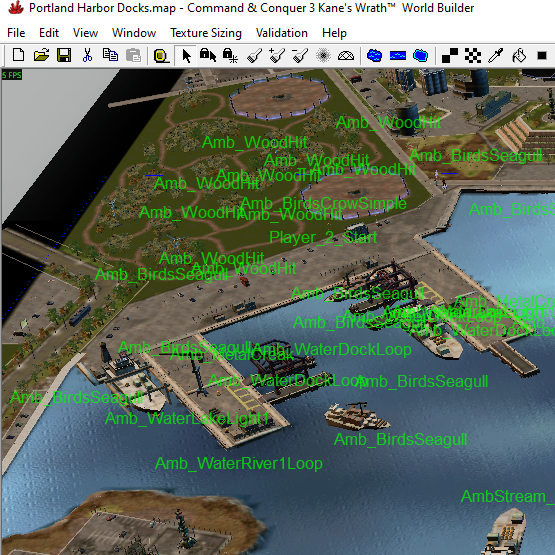
Task: Open the View menu
Action: tap(85, 33)
